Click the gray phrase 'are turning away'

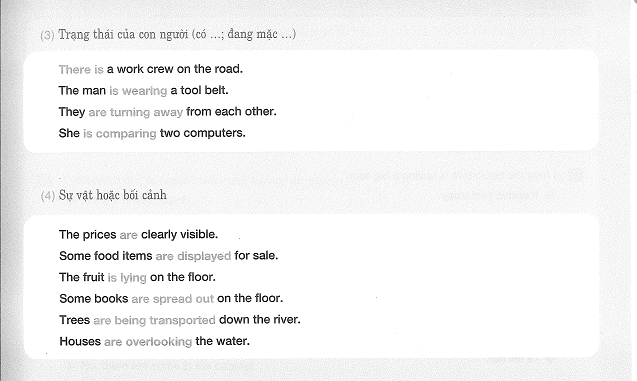click(x=136, y=112)
